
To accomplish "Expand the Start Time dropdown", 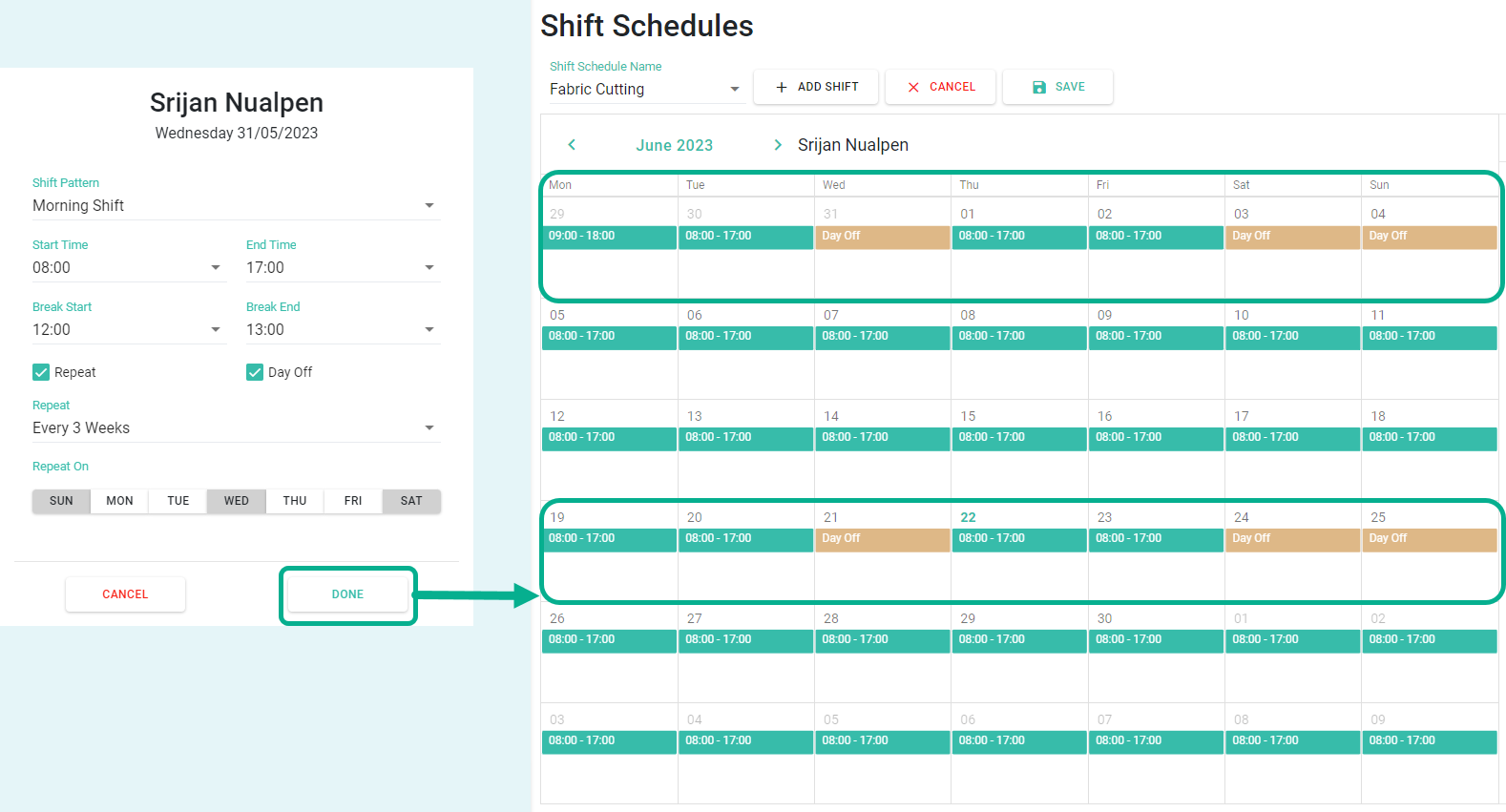I will [130, 267].
